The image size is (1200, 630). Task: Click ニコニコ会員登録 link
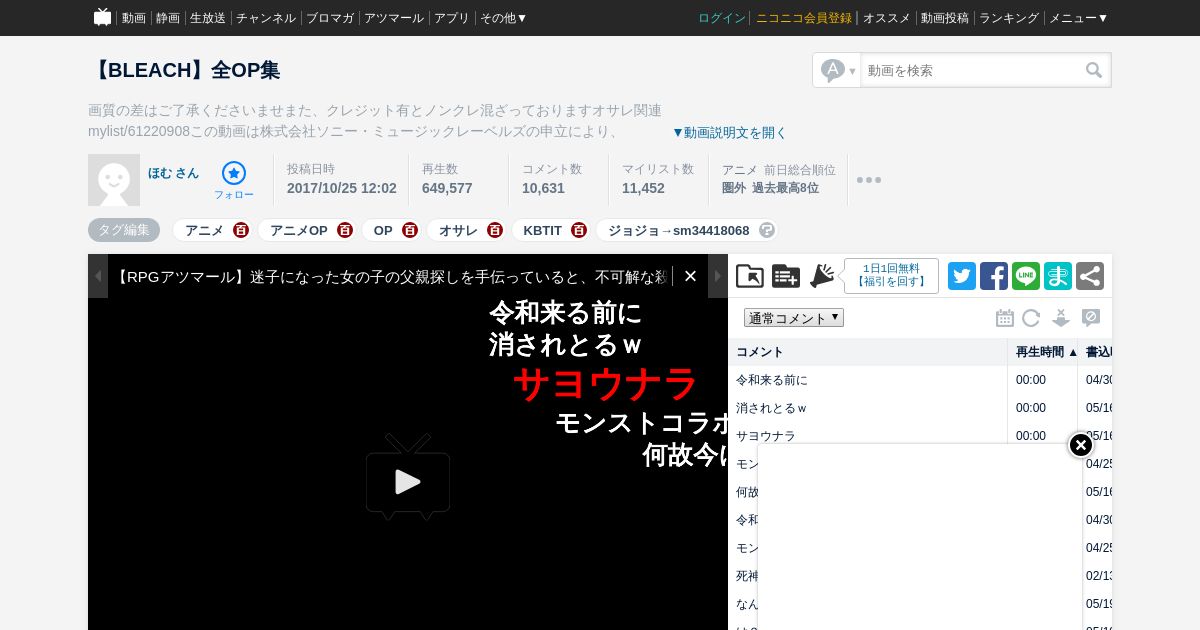[x=804, y=18]
